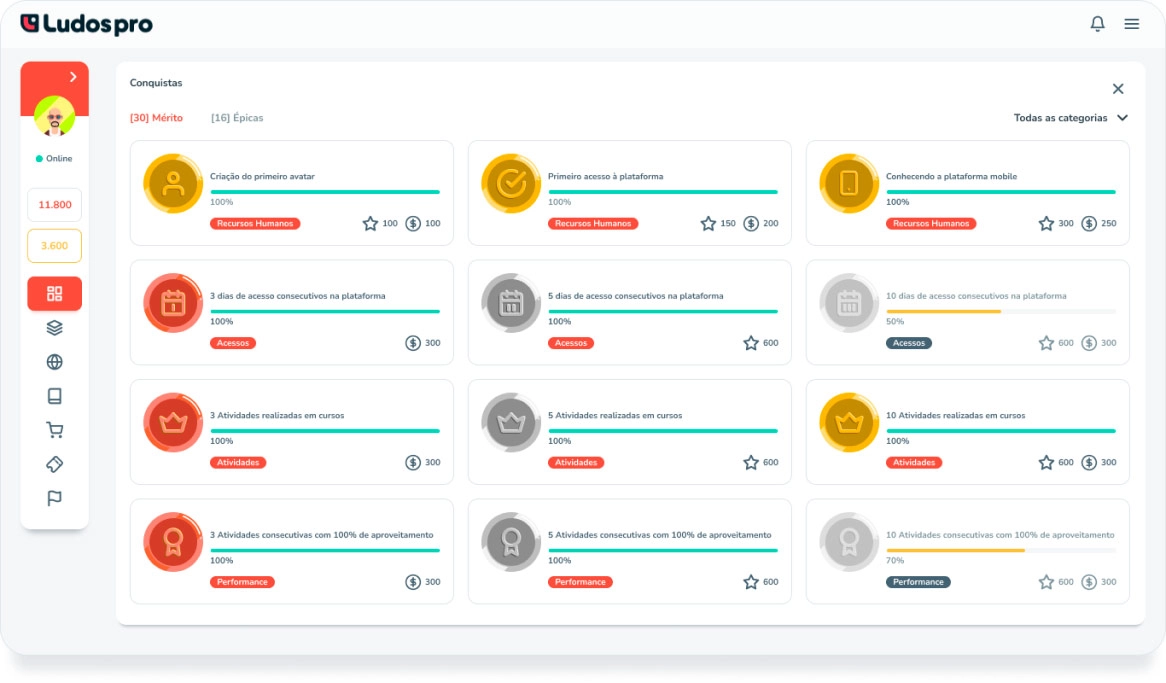The height and width of the screenshot is (683, 1166).
Task: Select the [30] Mérito tab
Action: (156, 118)
